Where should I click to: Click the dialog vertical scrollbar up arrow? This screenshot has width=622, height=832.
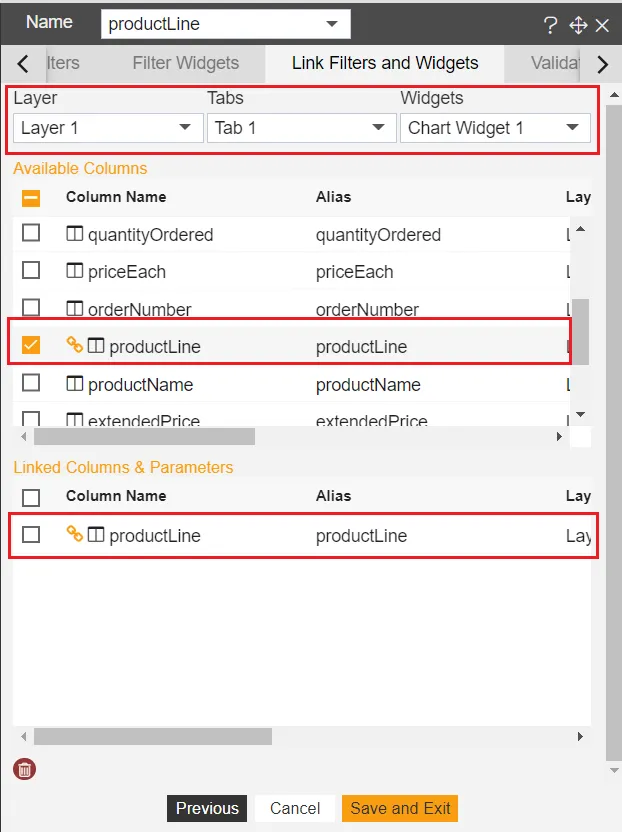pyautogui.click(x=614, y=96)
